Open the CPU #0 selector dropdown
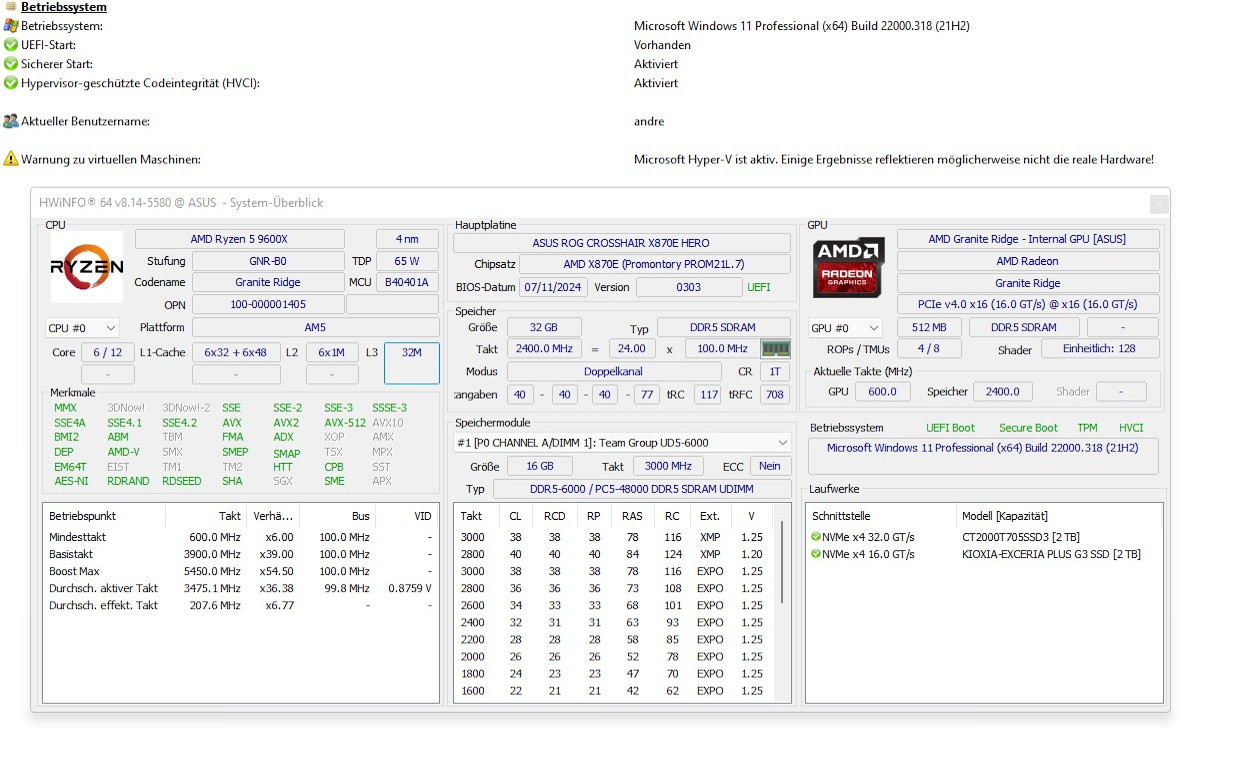The height and width of the screenshot is (780, 1255). [82, 328]
